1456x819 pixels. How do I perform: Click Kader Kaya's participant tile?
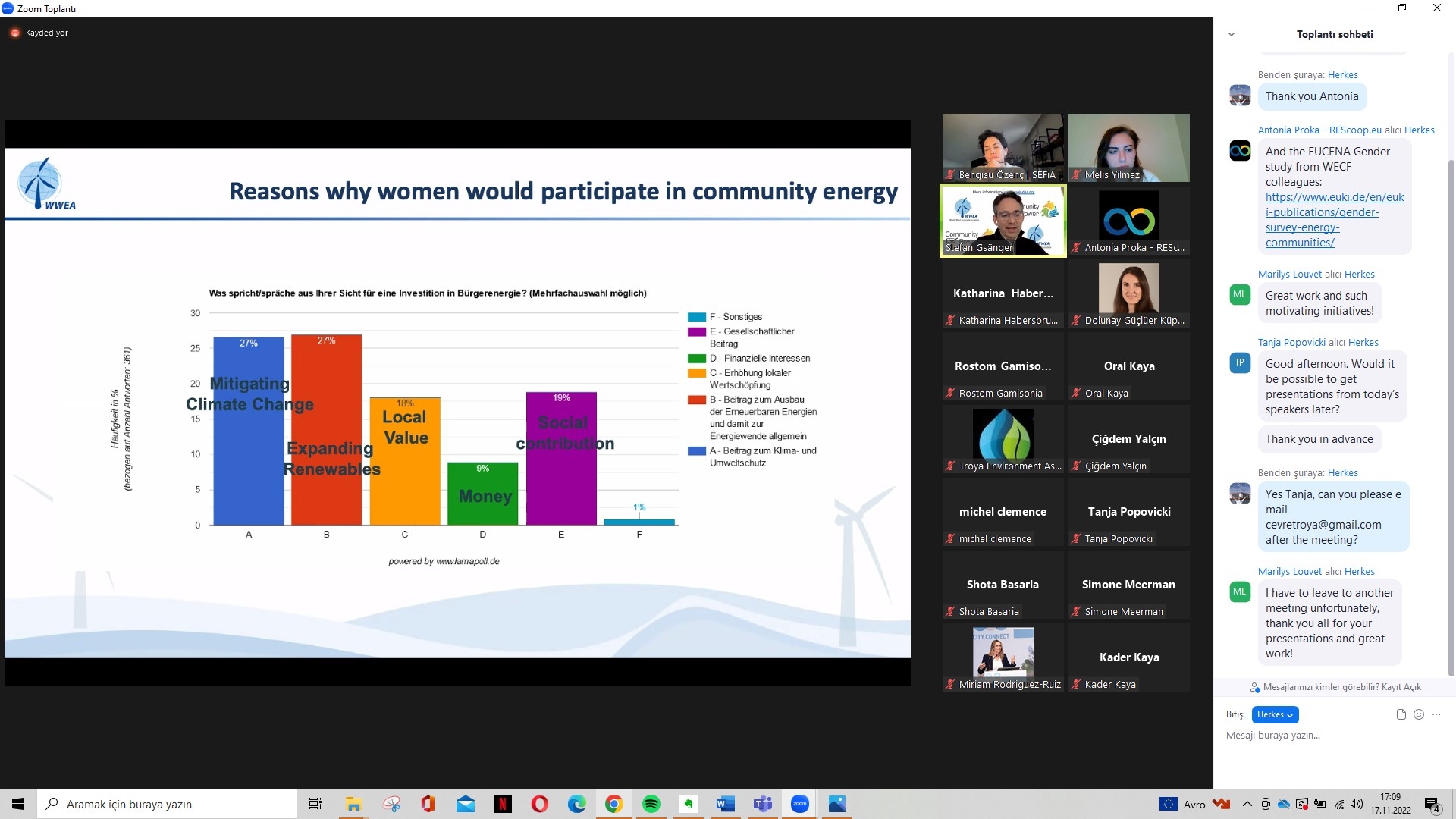click(1128, 657)
